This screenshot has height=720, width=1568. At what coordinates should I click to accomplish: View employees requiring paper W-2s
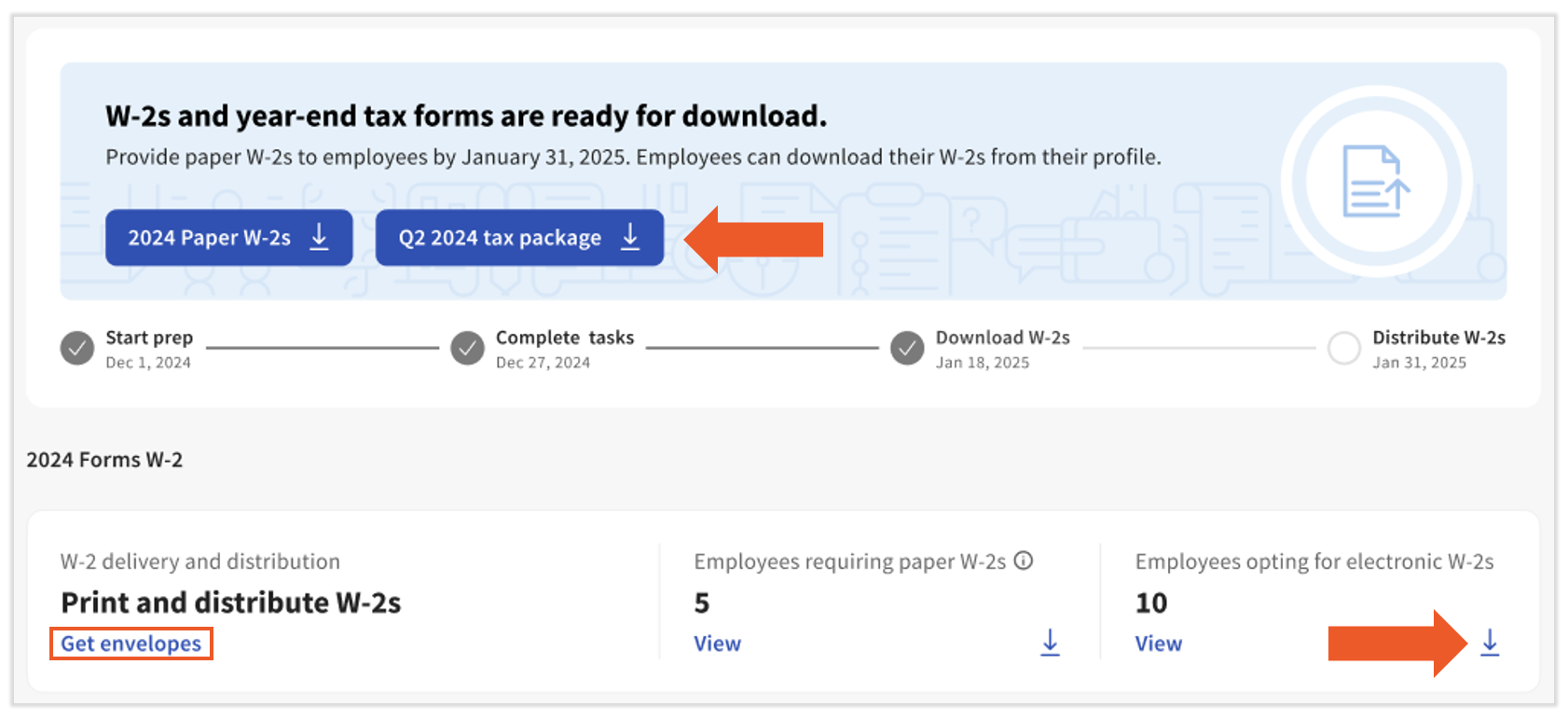coord(717,644)
